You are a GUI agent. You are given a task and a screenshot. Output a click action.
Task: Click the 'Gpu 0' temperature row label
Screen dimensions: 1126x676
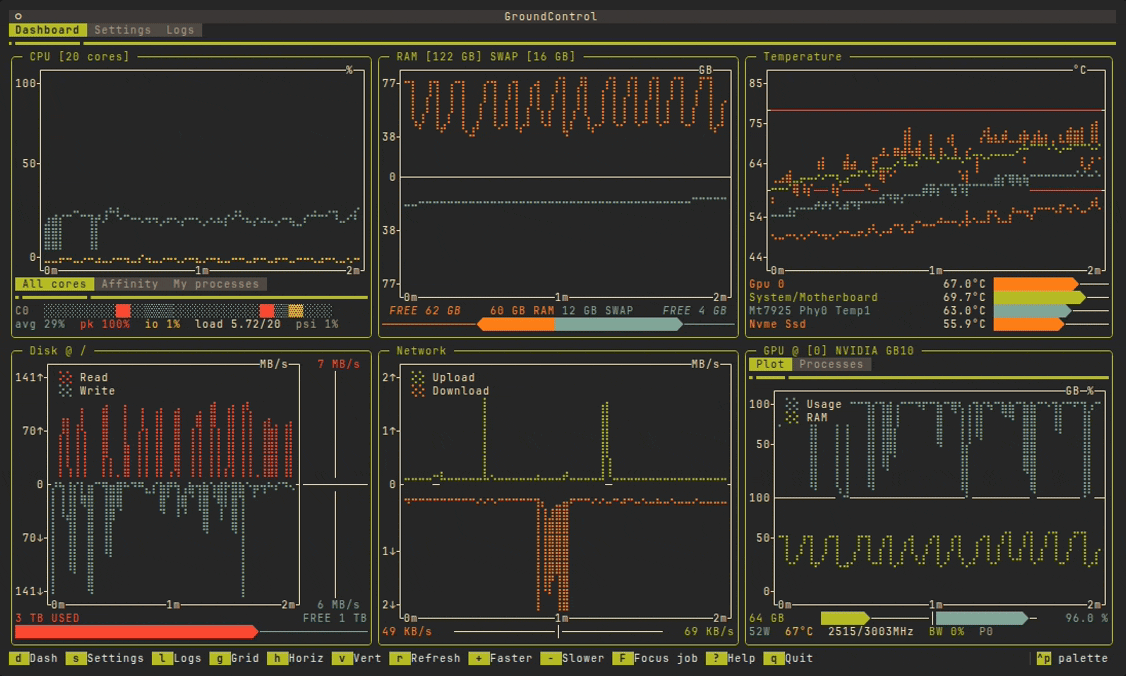point(766,284)
